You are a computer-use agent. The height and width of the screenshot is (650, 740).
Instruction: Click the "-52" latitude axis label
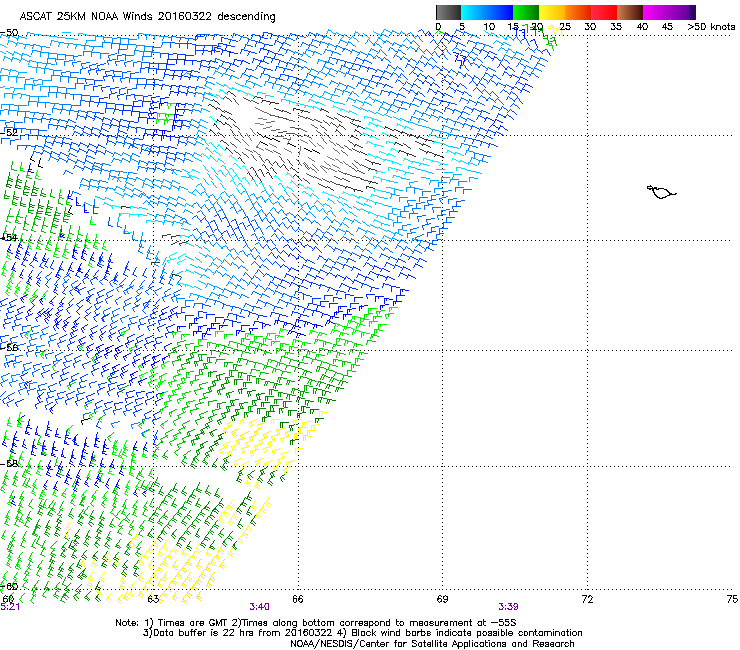9,133
